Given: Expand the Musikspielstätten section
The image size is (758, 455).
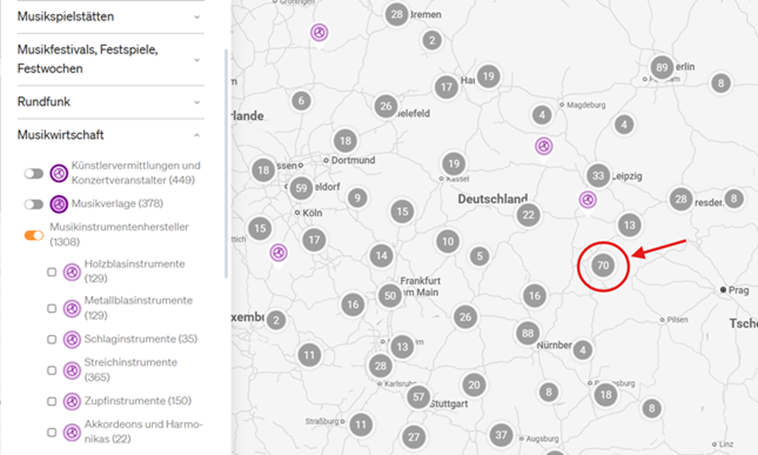Looking at the screenshot, I should pos(197,17).
